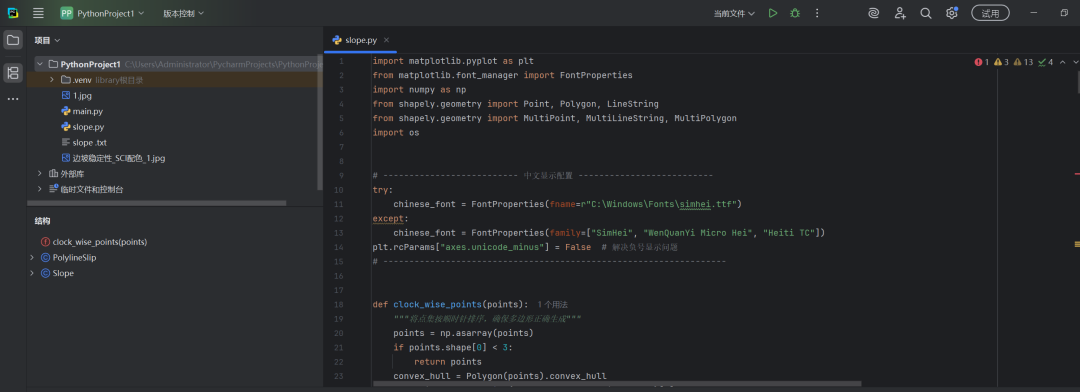Expand the .venv folder

pyautogui.click(x=52, y=80)
